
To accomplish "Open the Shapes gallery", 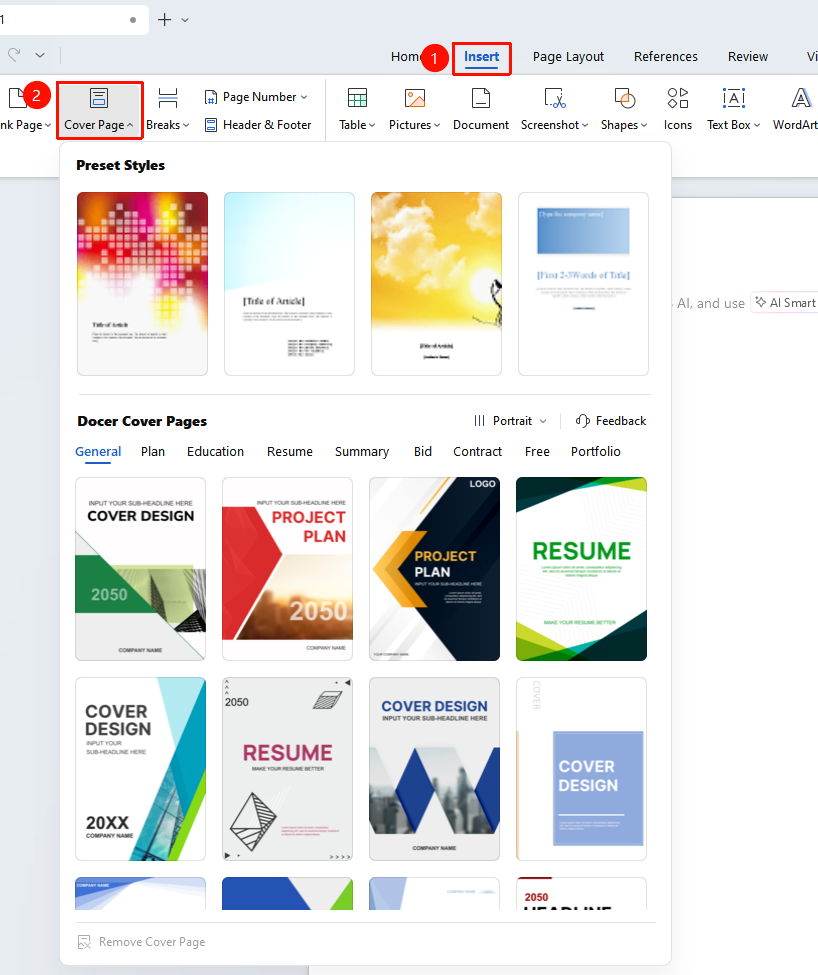I will pos(624,110).
